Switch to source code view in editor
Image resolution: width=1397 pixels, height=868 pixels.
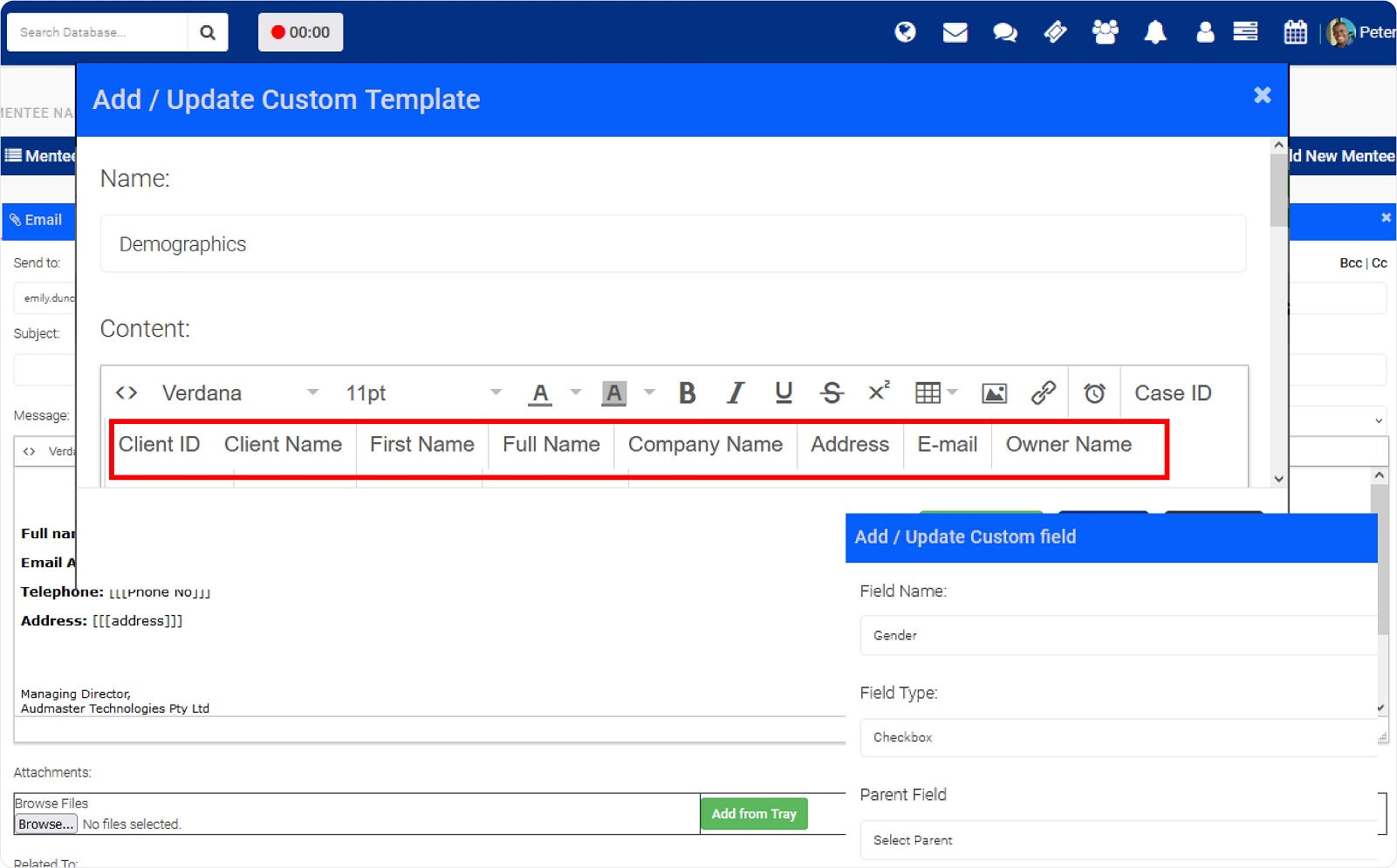[126, 393]
